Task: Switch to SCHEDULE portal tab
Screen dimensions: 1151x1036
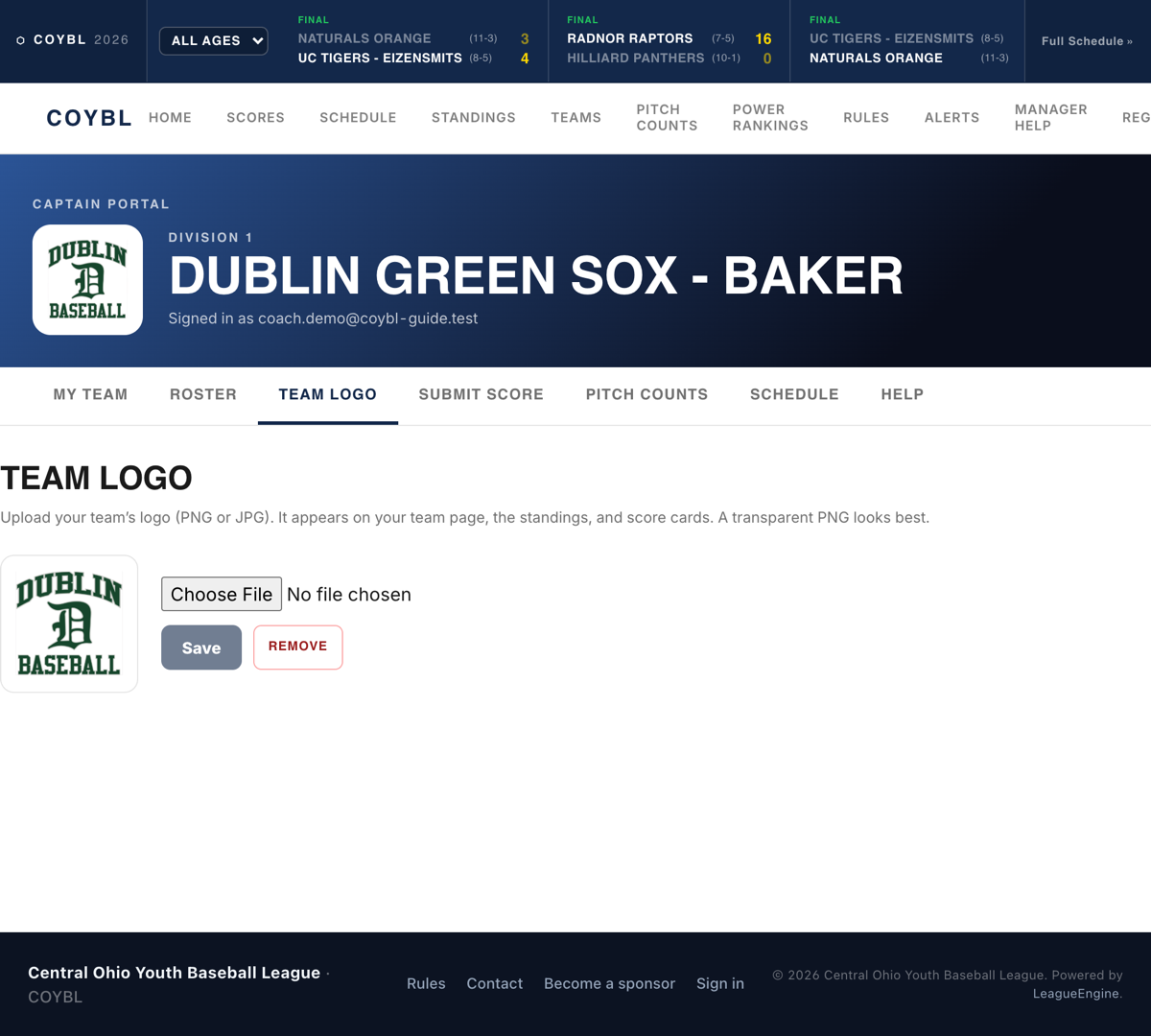Action: coord(794,394)
